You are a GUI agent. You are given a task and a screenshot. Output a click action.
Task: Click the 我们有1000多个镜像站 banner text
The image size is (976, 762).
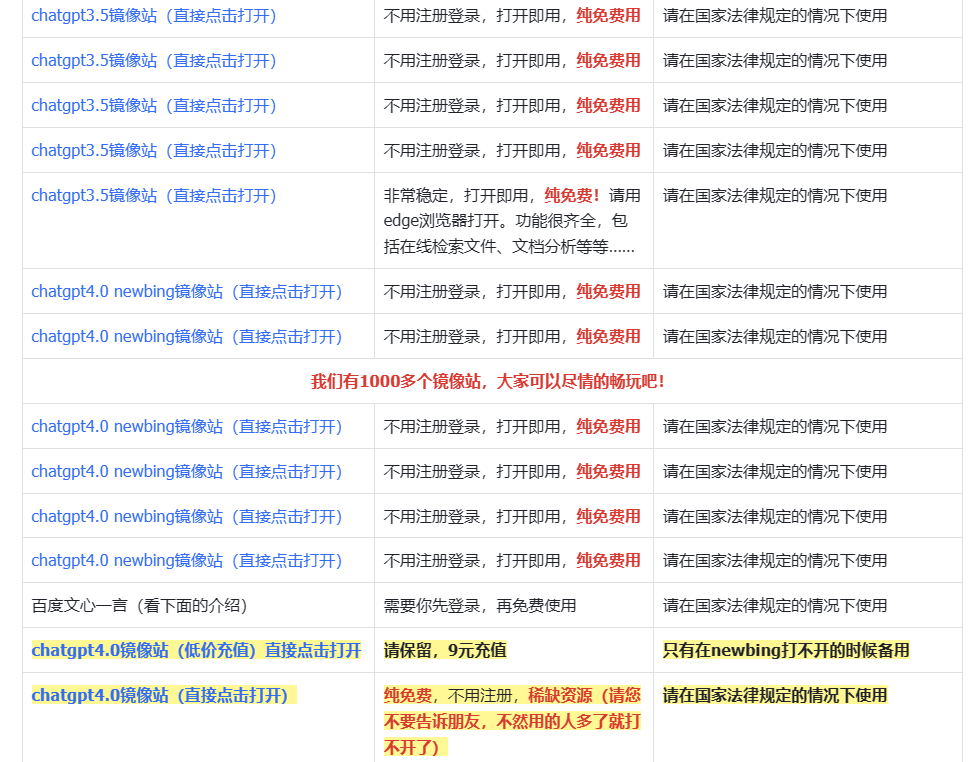point(488,382)
